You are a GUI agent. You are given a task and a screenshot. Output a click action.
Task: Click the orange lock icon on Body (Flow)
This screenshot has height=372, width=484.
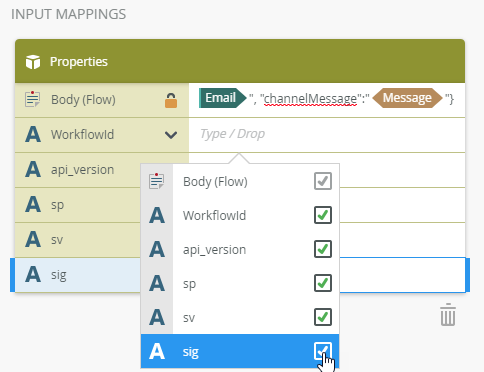171,100
